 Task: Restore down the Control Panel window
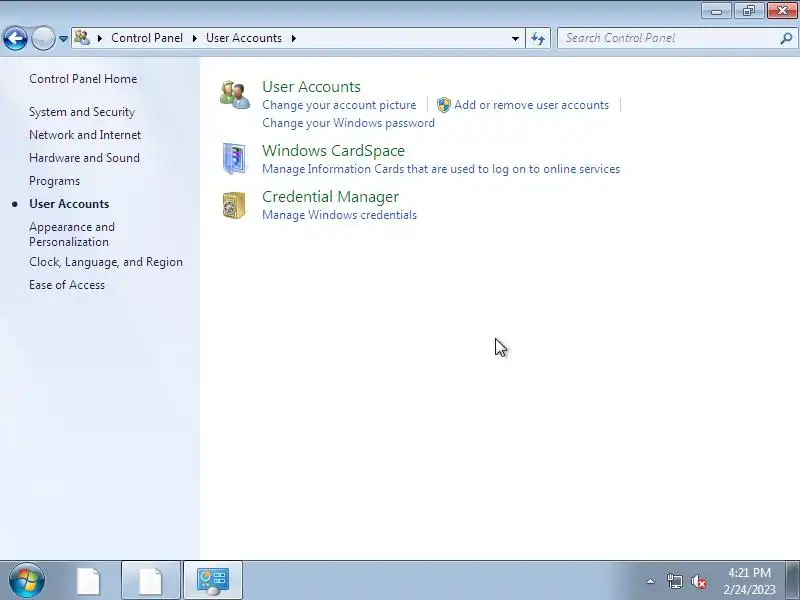tap(749, 11)
